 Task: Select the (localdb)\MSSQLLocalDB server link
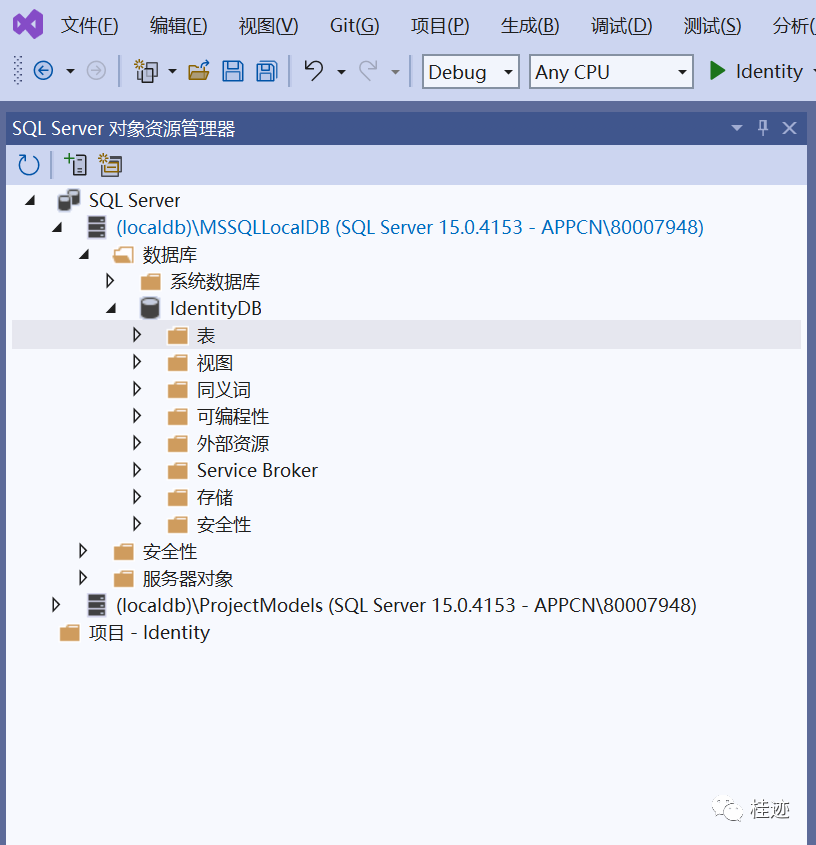tap(410, 227)
